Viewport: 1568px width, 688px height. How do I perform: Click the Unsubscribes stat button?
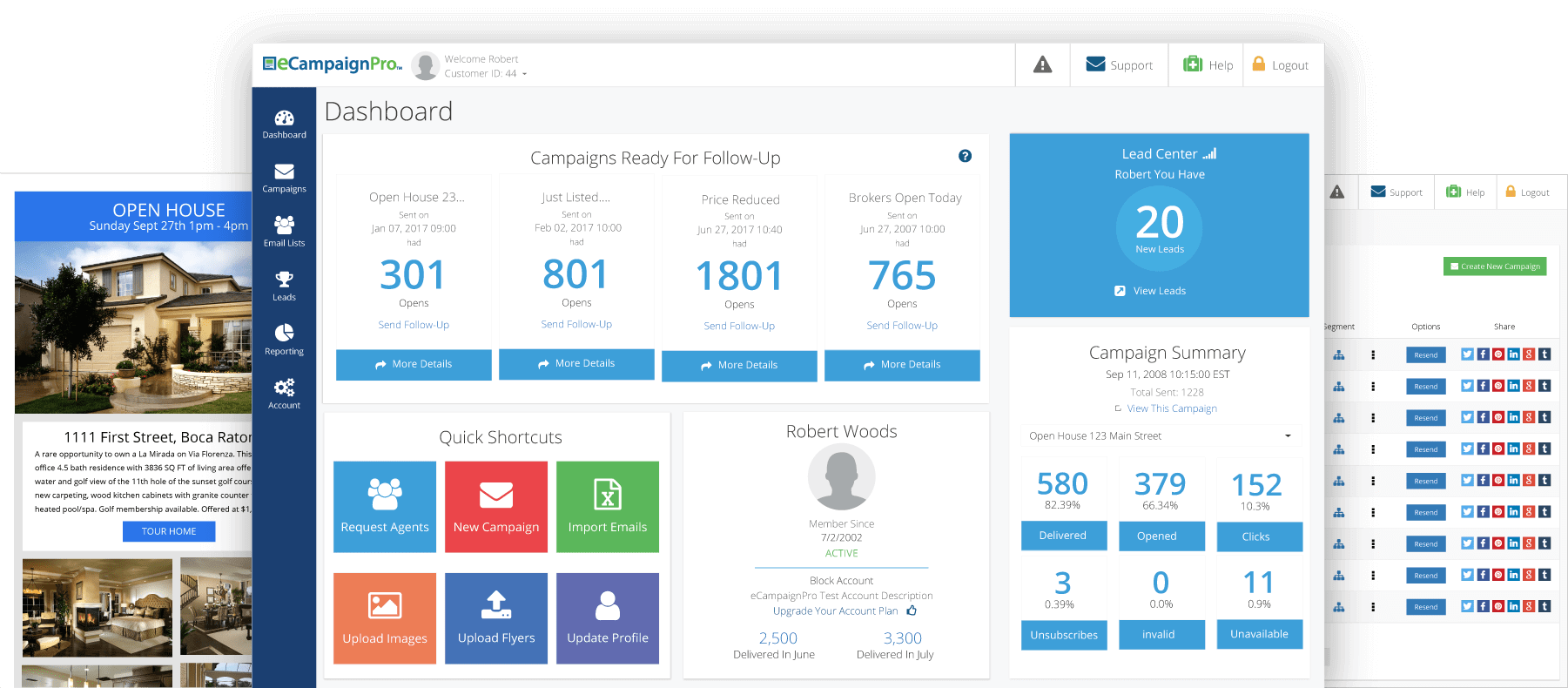coord(1064,635)
